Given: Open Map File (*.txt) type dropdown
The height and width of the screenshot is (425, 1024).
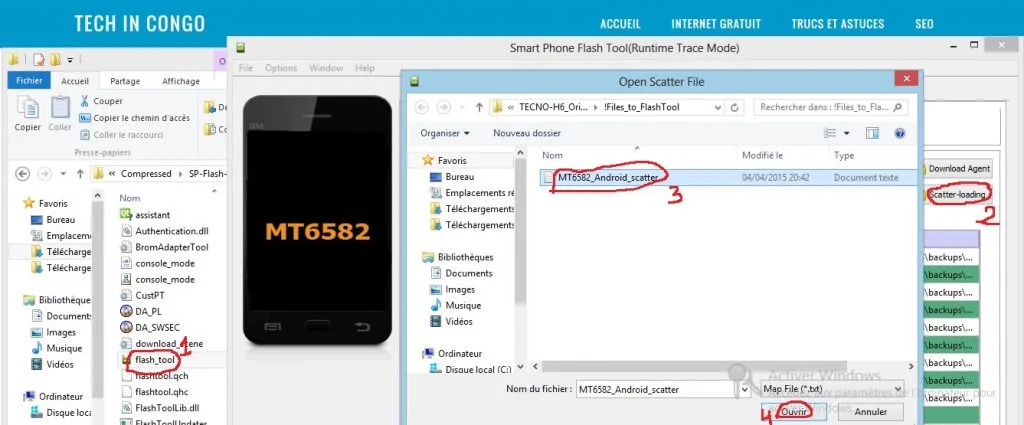Looking at the screenshot, I should [x=832, y=389].
